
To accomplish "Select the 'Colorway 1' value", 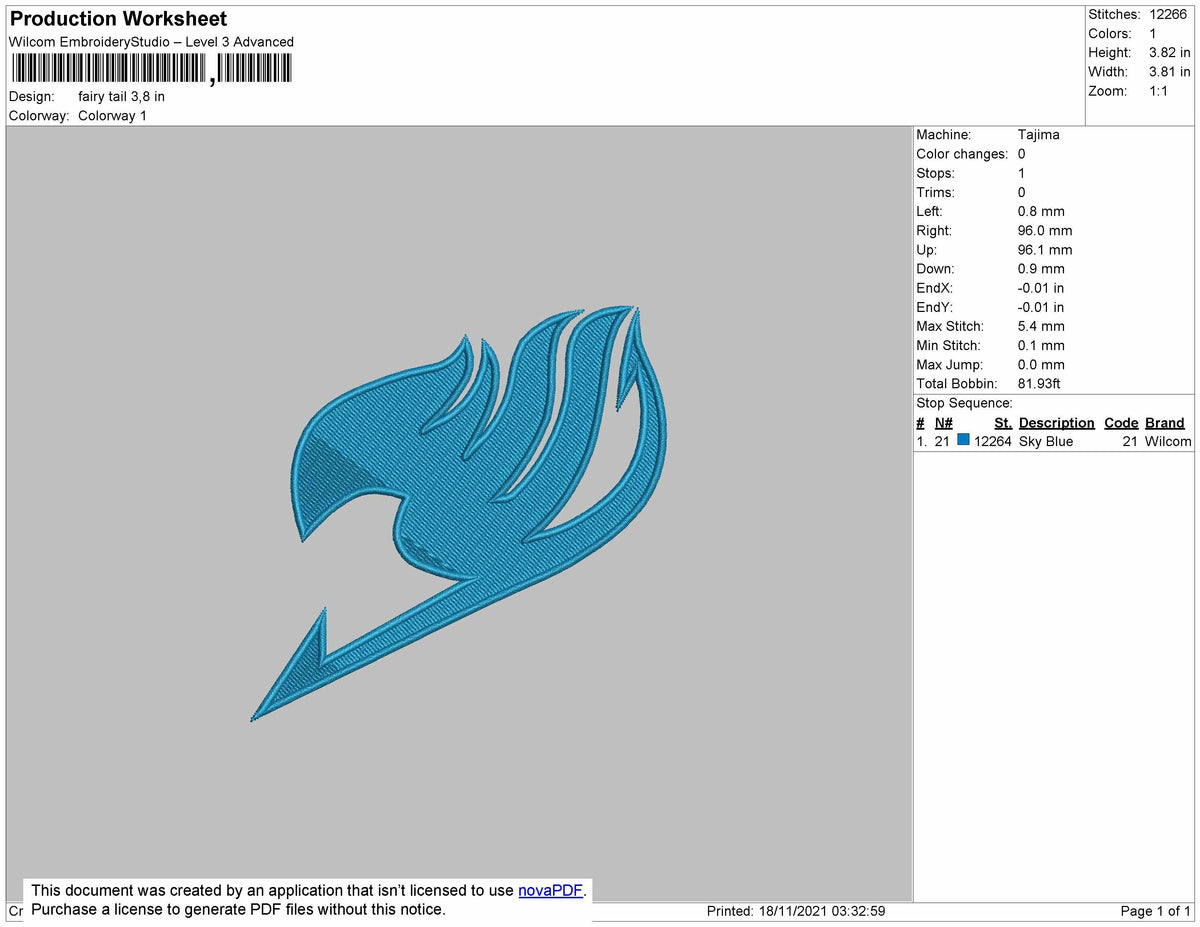I will (112, 116).
